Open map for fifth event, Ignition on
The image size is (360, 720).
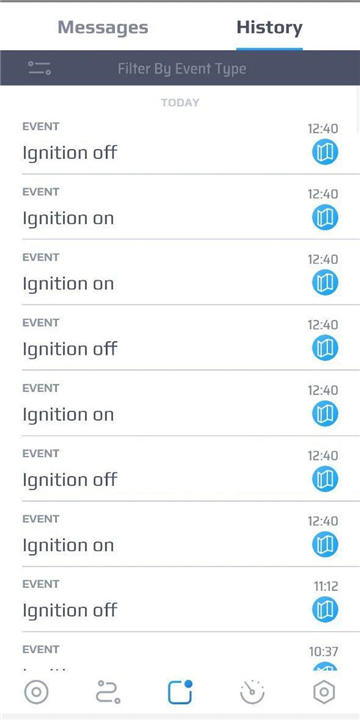[x=325, y=413]
